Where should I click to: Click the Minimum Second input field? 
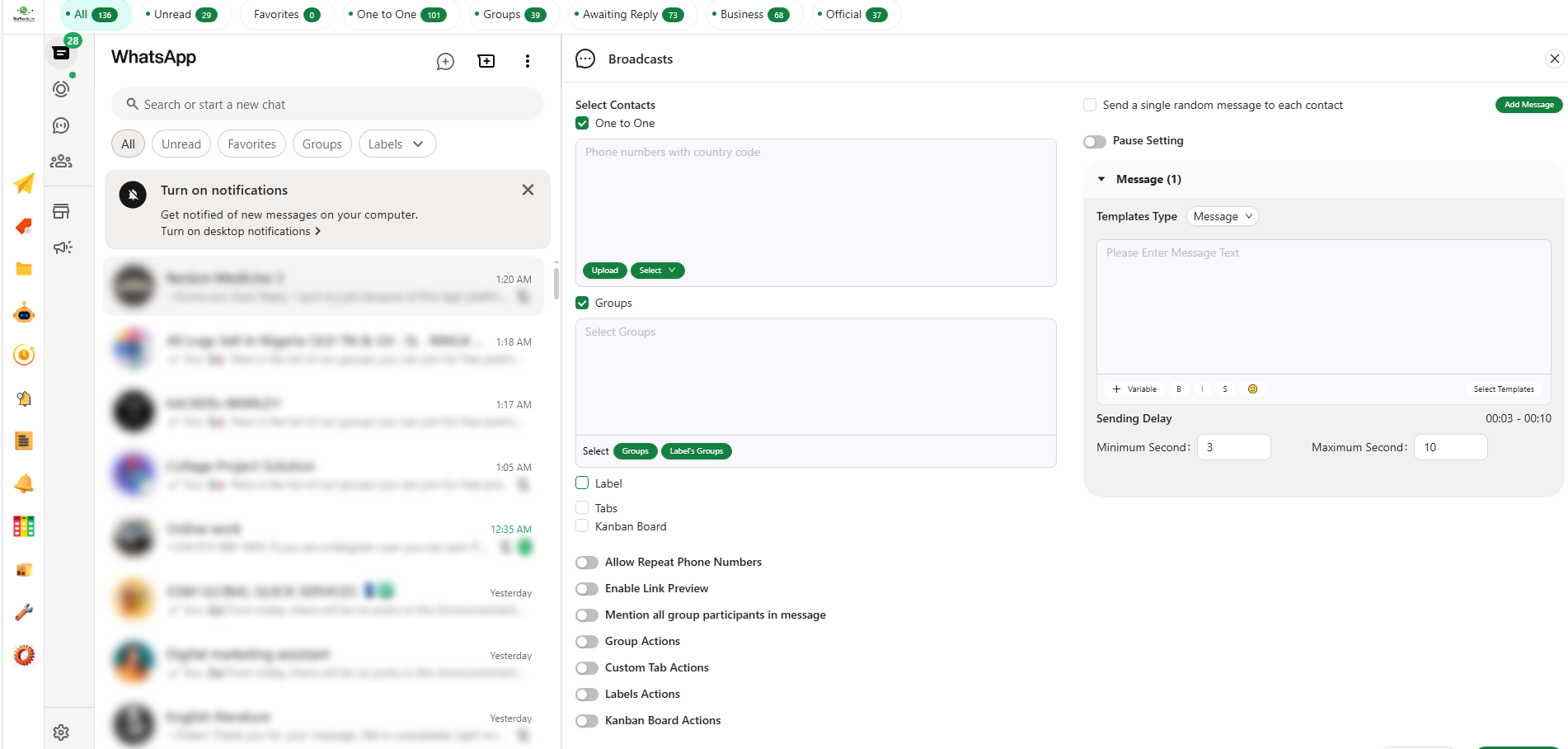click(1233, 447)
